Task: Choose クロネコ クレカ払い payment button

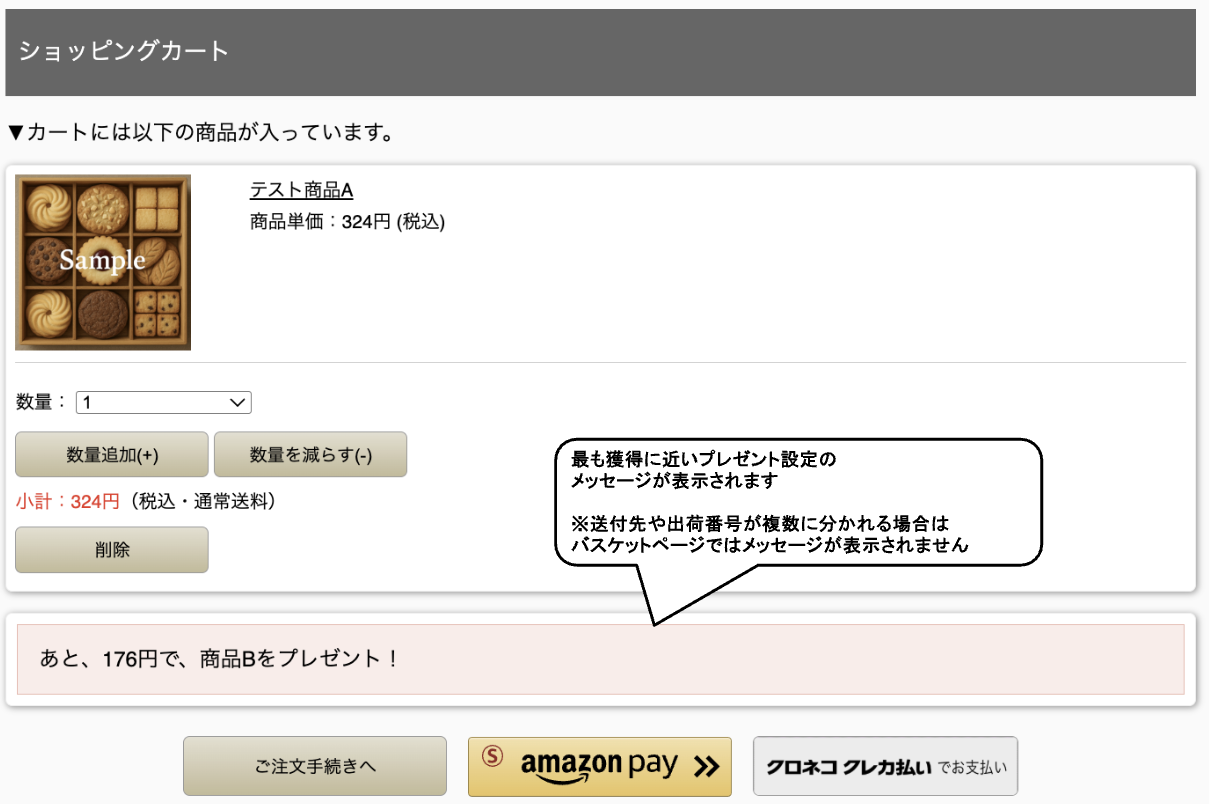Action: tap(885, 767)
